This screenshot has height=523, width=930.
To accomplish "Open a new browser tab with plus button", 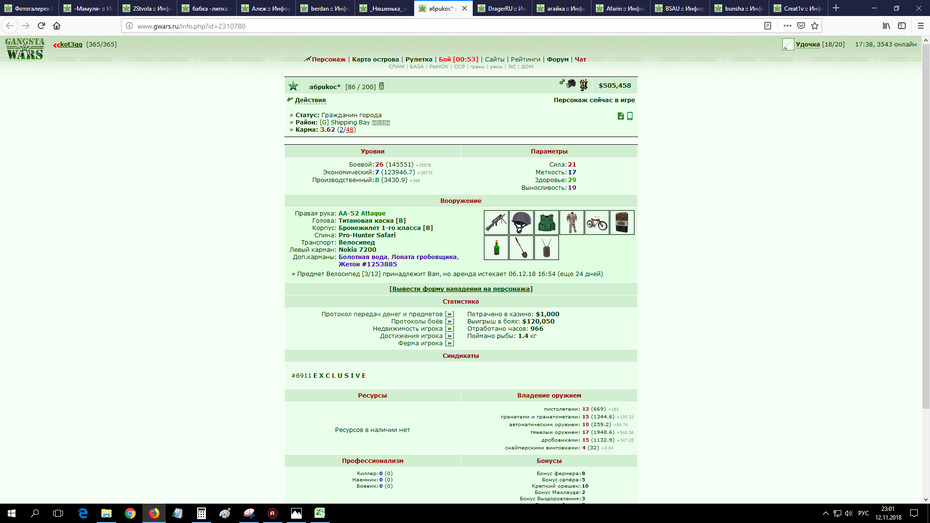I will [836, 8].
